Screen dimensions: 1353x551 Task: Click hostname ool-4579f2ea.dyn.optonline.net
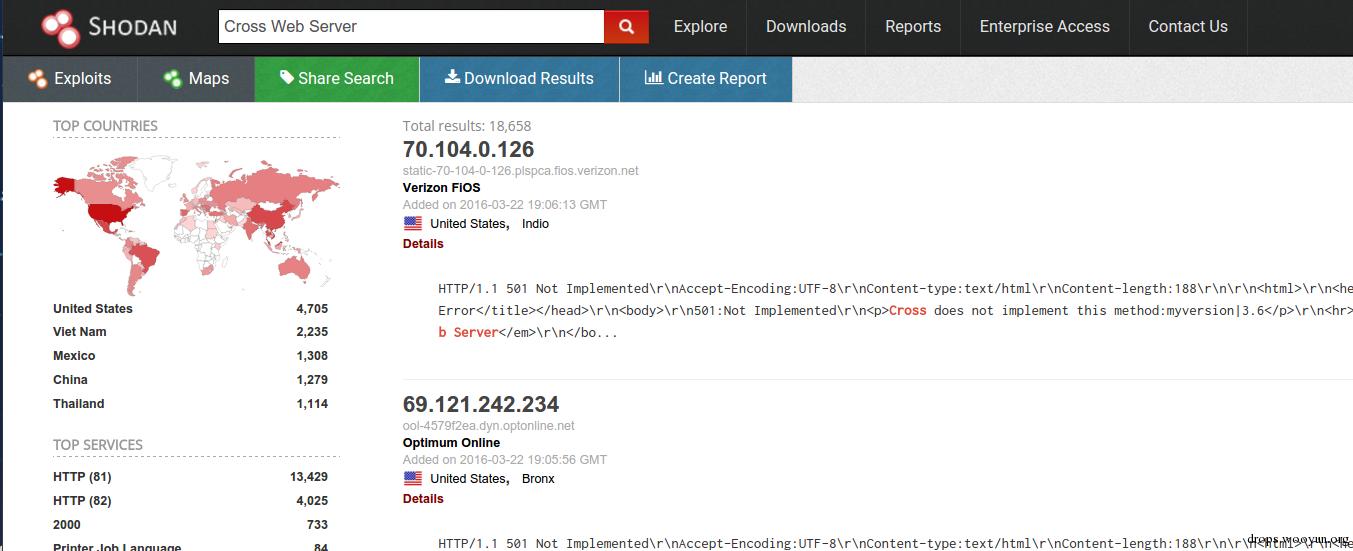point(489,426)
